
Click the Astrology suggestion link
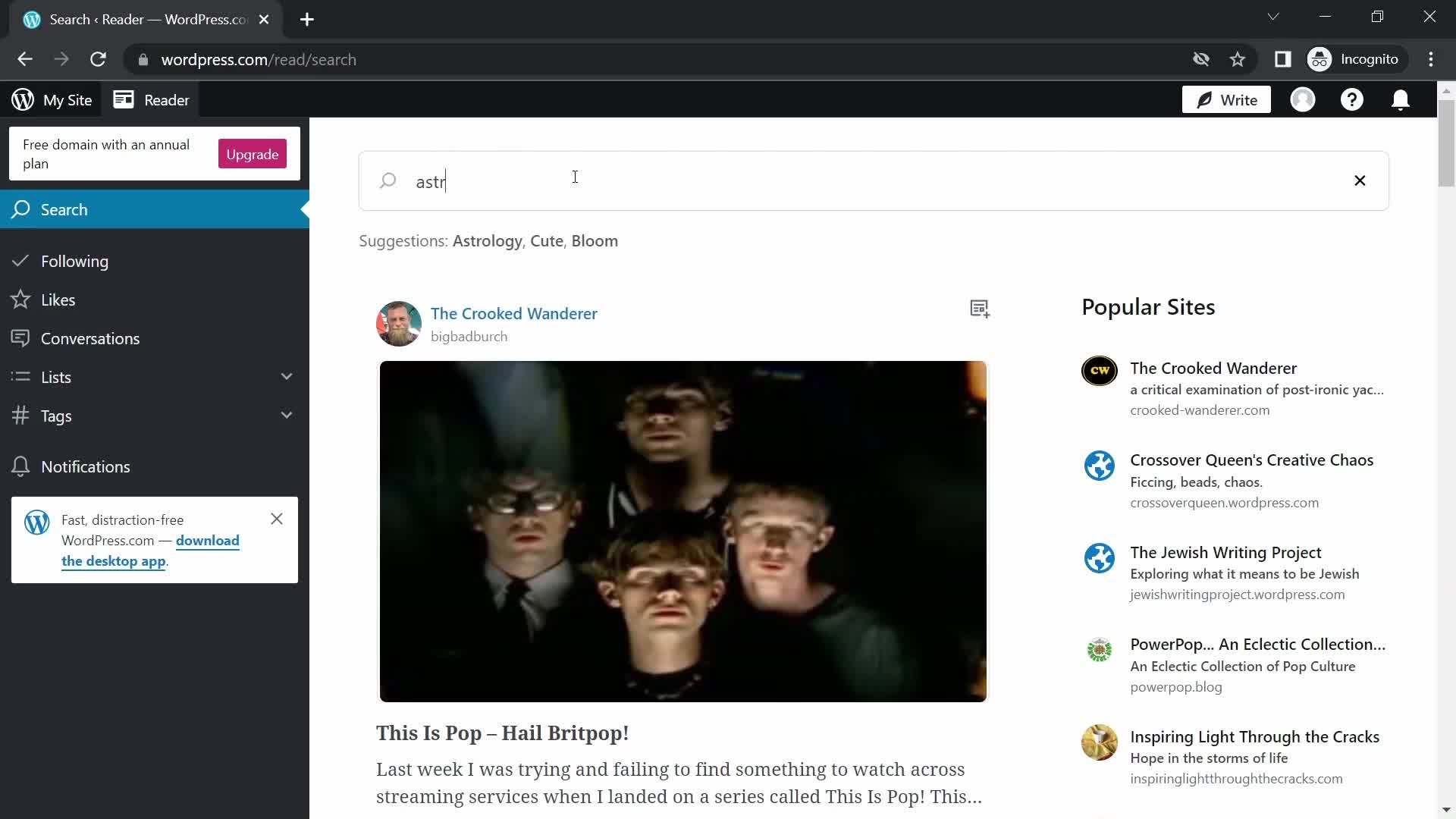[487, 240]
